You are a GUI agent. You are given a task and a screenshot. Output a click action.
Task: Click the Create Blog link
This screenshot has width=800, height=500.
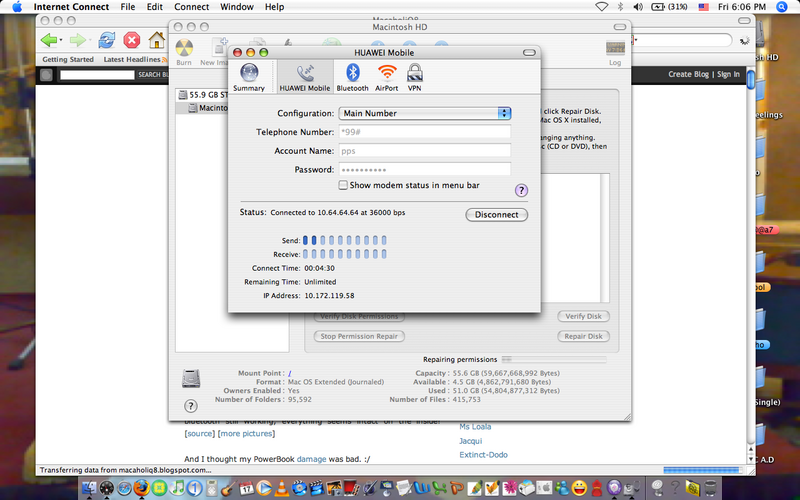coord(688,74)
